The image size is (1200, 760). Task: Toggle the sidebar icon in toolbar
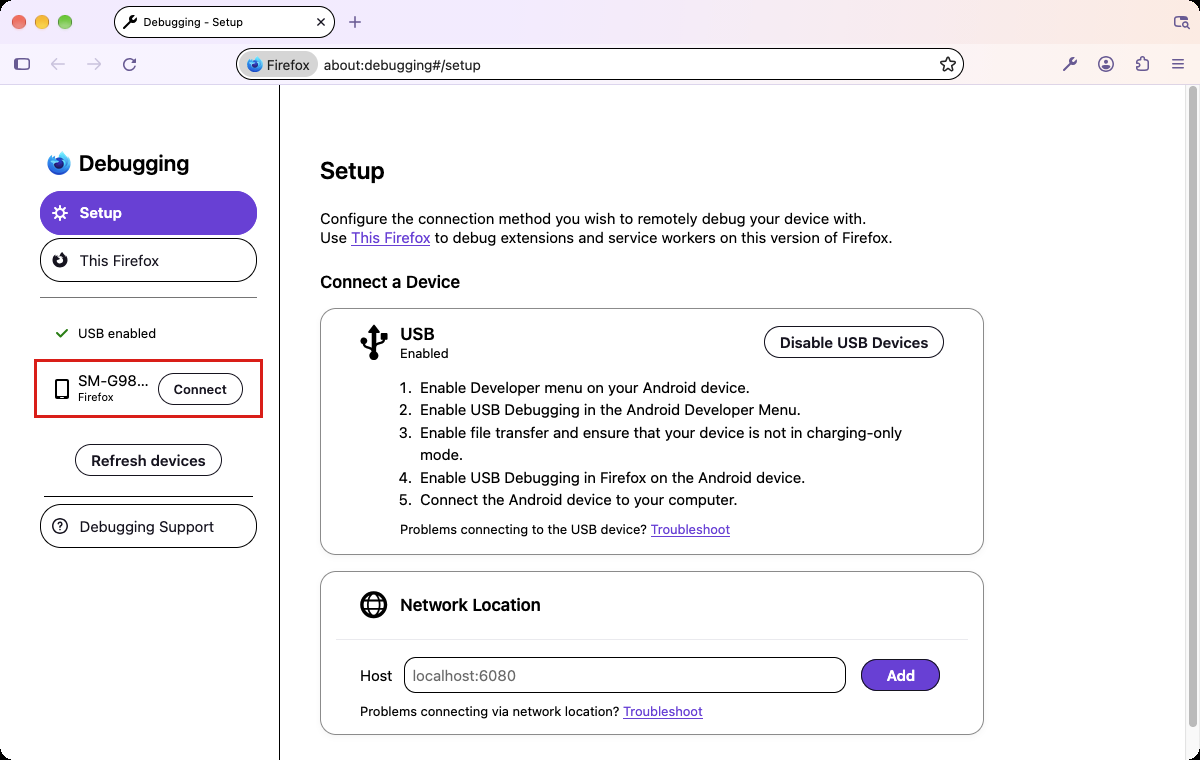tap(22, 64)
